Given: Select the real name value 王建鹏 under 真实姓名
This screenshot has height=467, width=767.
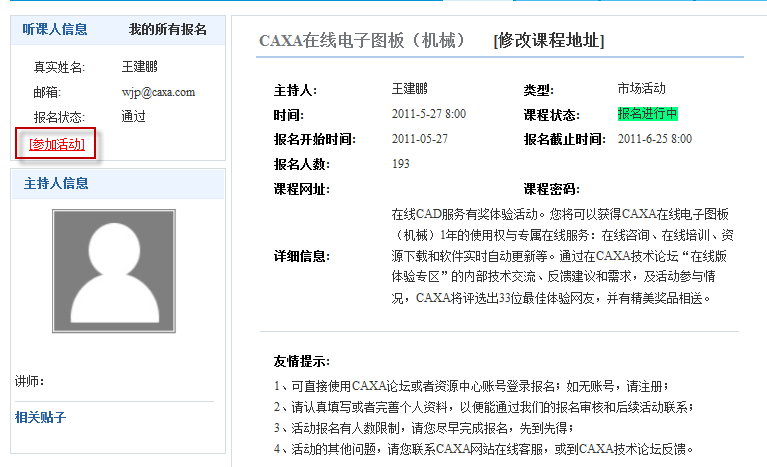Looking at the screenshot, I should point(140,67).
